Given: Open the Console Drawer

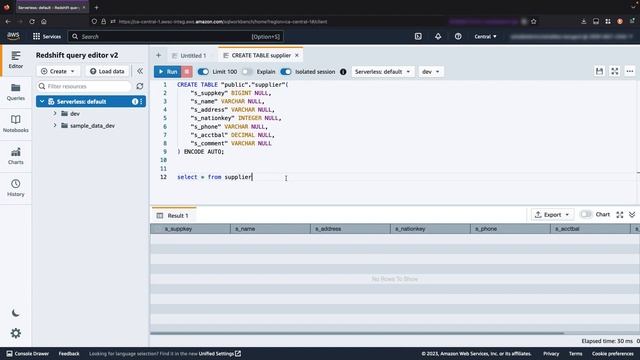Looking at the screenshot, I should coord(28,353).
